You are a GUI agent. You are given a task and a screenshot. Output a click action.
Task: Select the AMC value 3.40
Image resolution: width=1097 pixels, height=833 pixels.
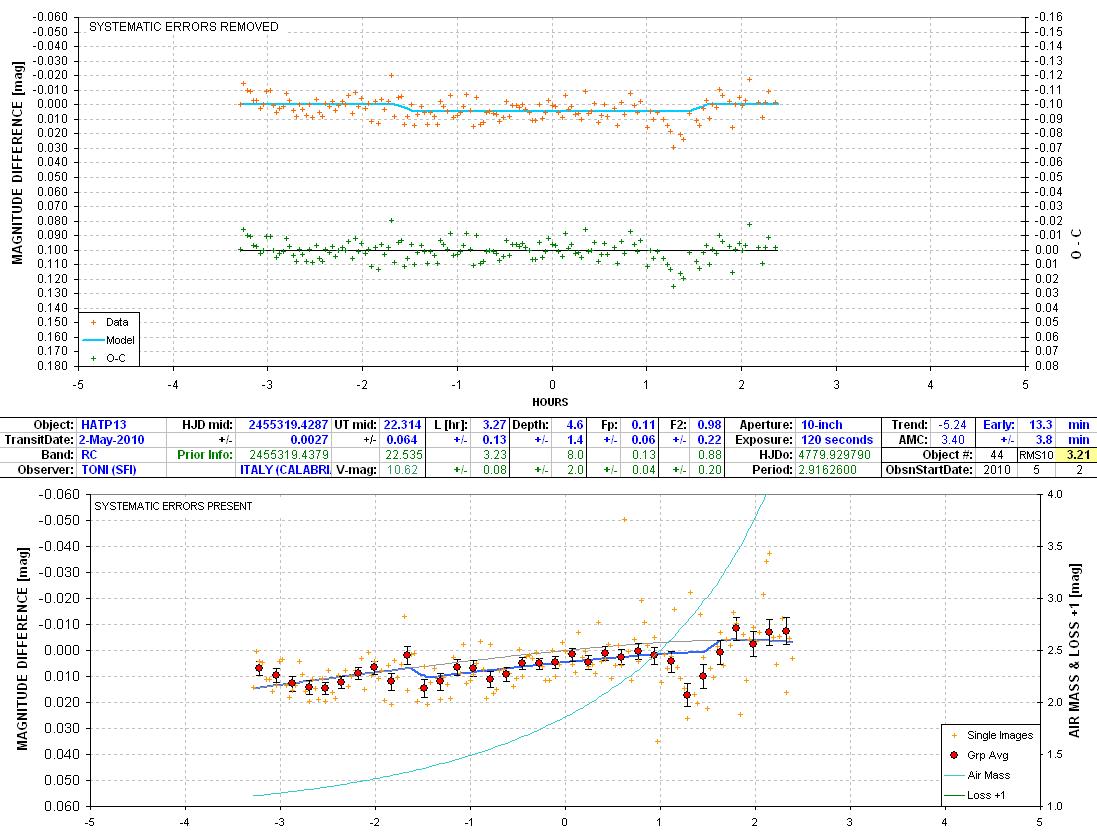[953, 440]
